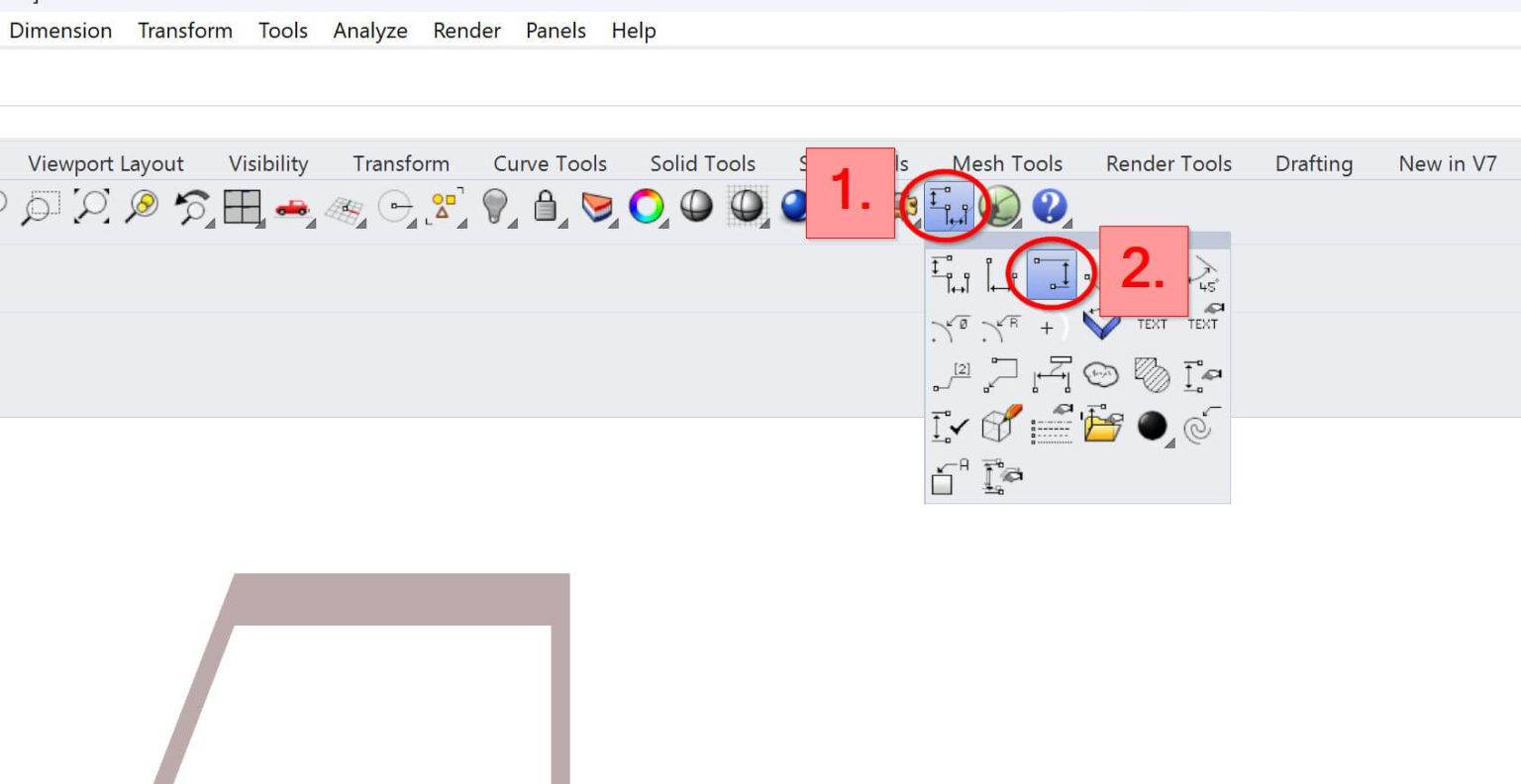Choose the radius dimension tool
This screenshot has height=784, width=1521.
1000,327
